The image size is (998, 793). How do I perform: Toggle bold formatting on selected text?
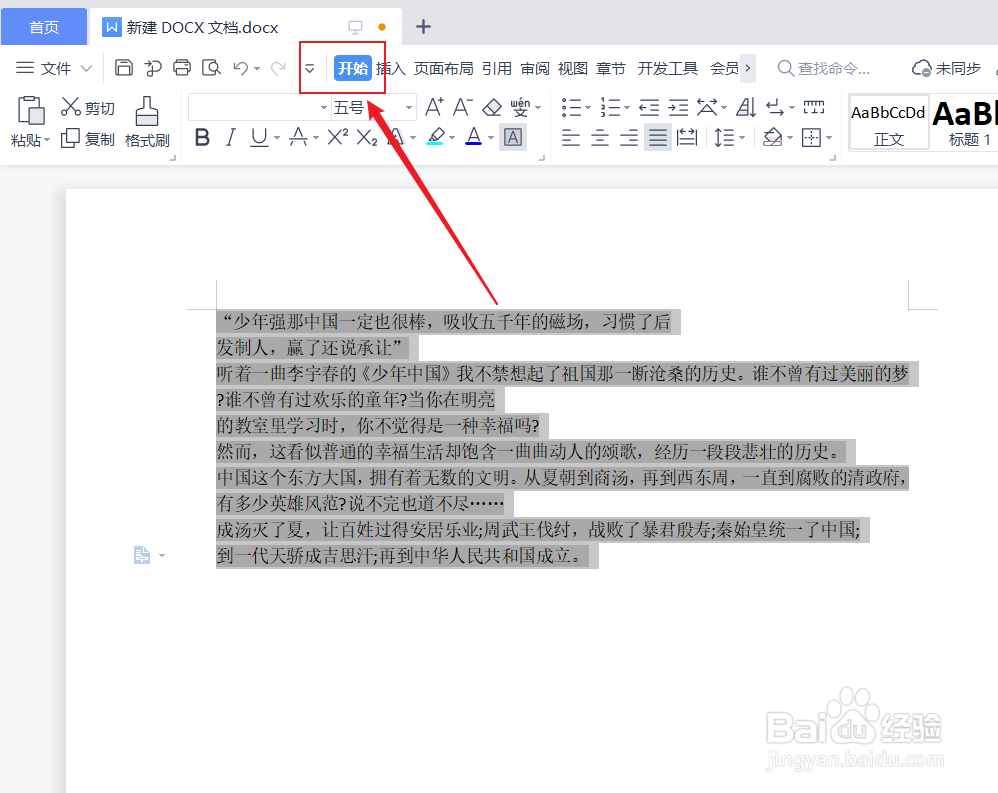pyautogui.click(x=203, y=137)
